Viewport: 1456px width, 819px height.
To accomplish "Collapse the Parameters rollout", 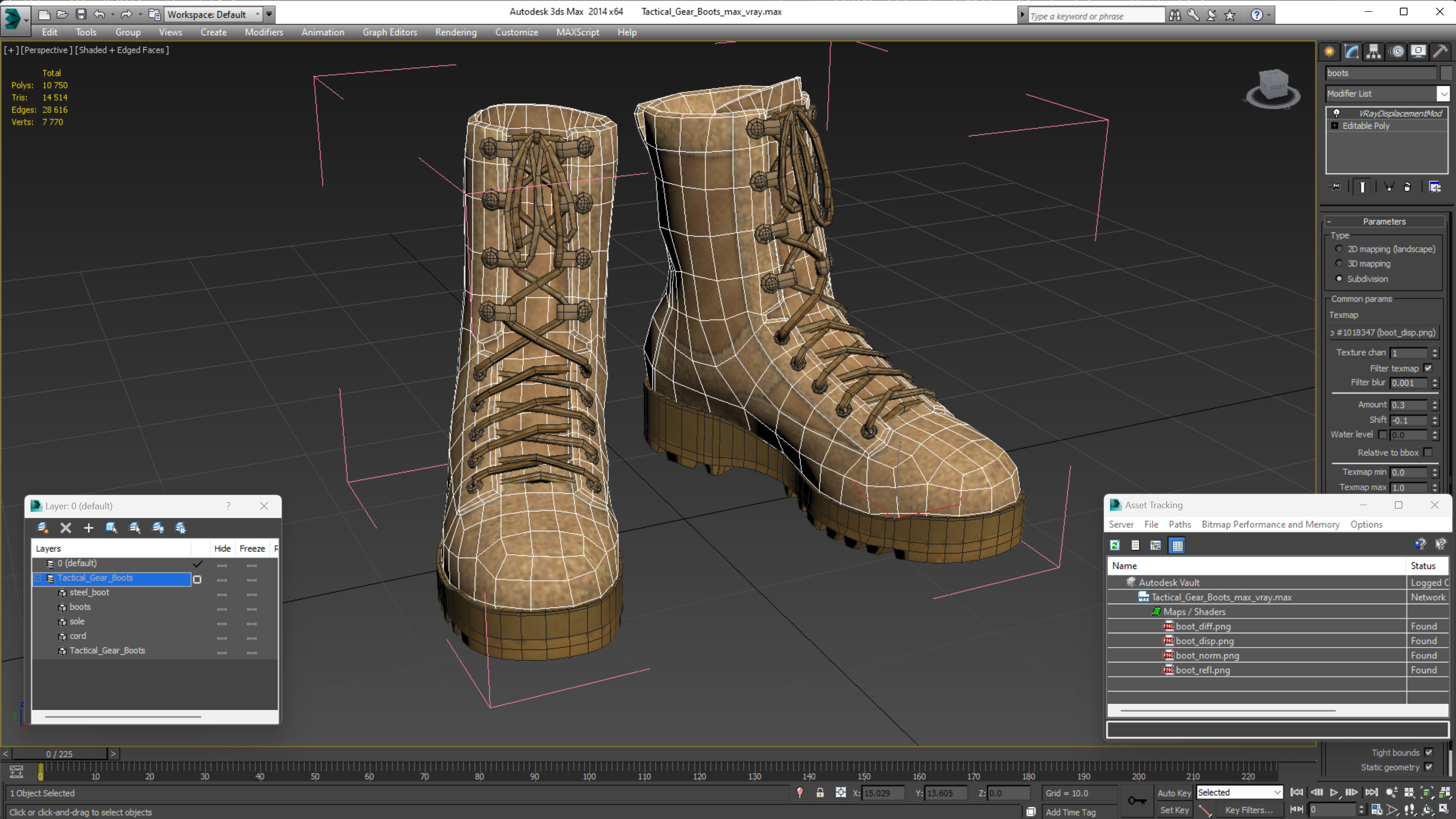I will (x=1384, y=221).
